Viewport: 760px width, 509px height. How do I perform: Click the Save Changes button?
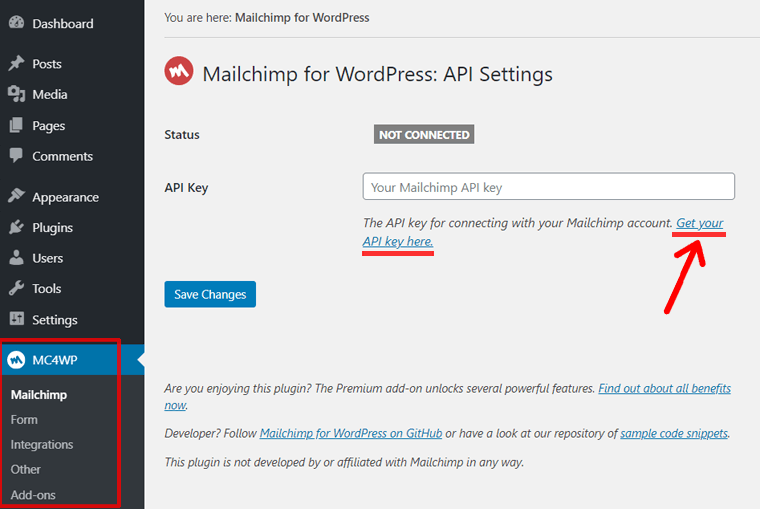pos(210,294)
